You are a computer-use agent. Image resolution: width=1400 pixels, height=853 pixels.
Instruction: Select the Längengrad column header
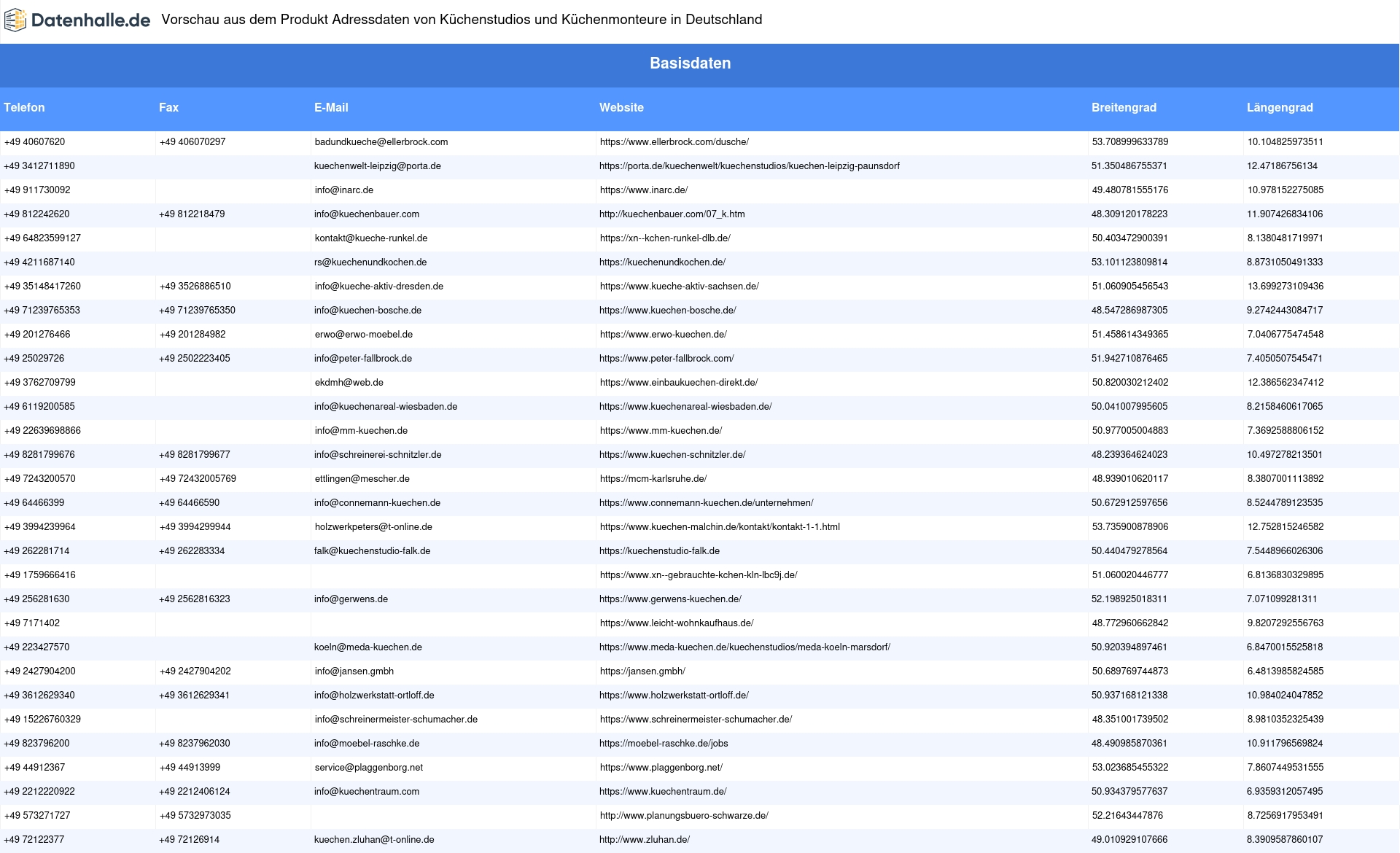(1280, 107)
